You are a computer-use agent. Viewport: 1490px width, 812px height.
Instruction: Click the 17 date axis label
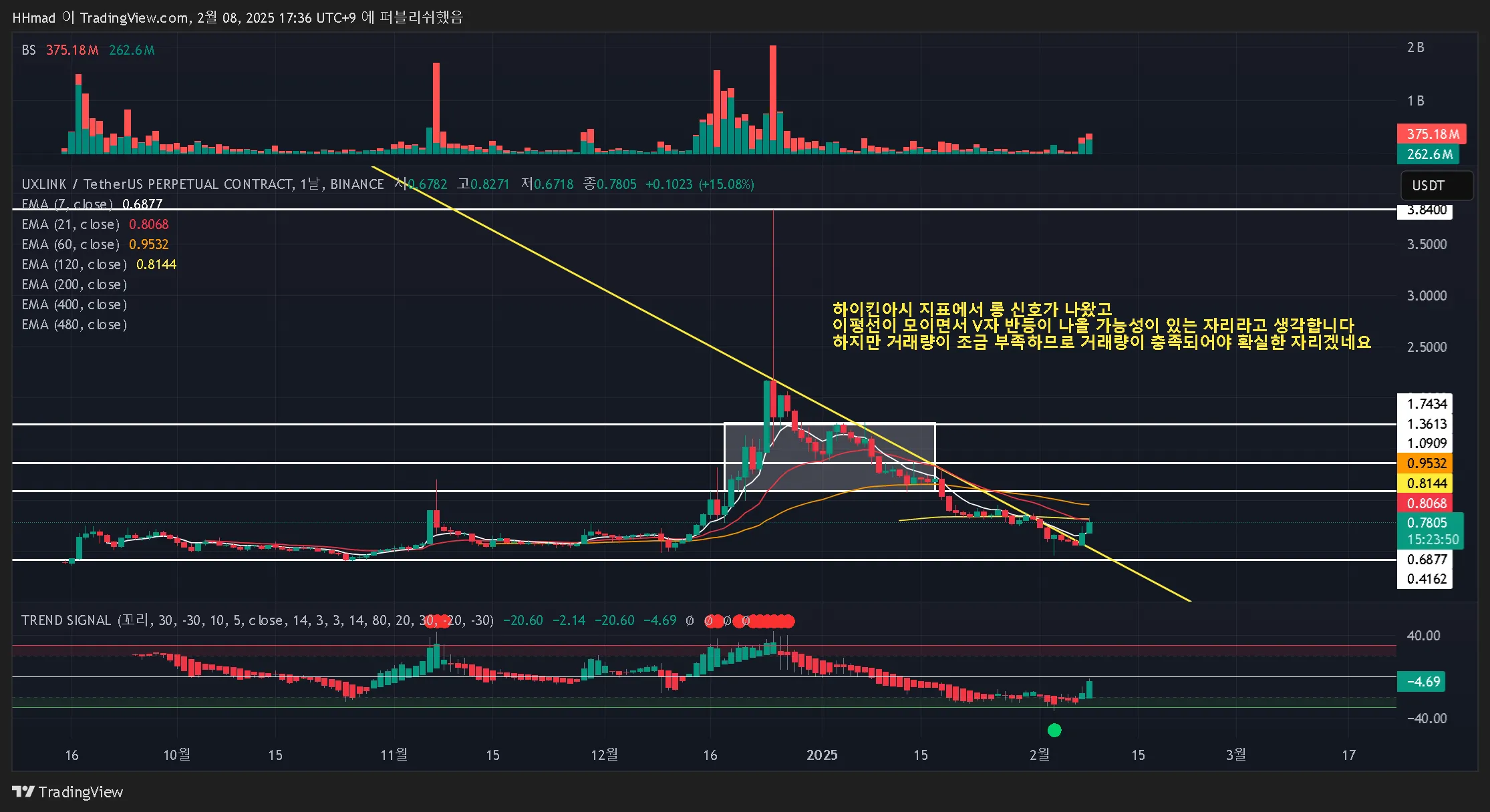(1348, 755)
